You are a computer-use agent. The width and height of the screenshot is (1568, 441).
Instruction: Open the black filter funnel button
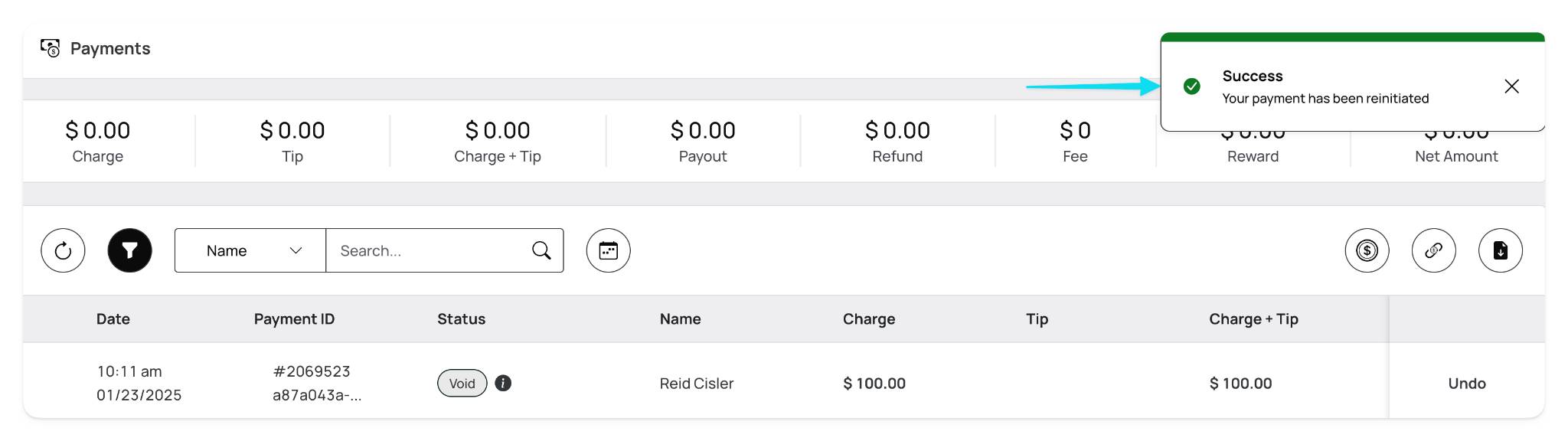(x=130, y=250)
